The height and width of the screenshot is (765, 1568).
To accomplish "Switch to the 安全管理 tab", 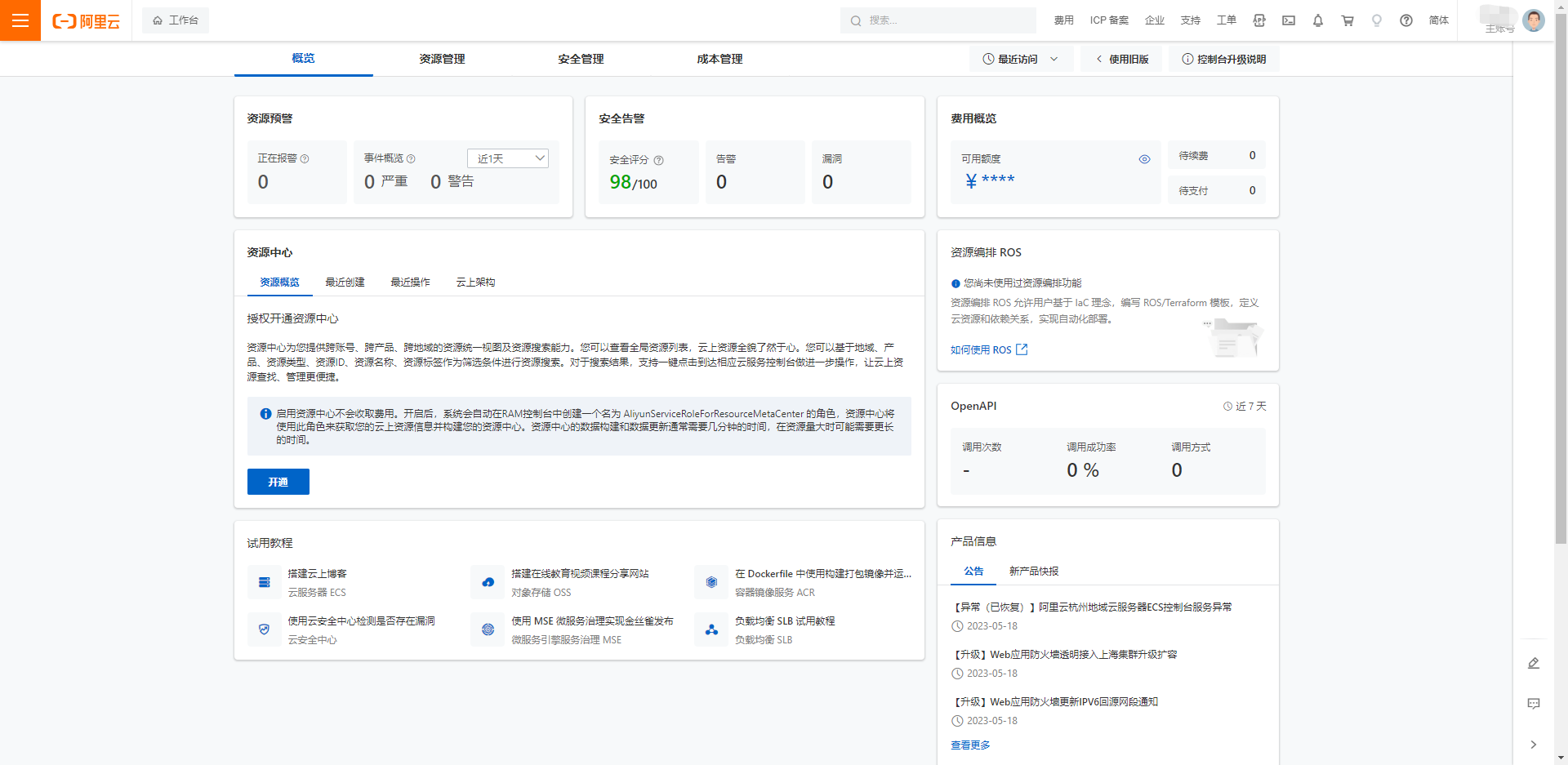I will click(580, 58).
